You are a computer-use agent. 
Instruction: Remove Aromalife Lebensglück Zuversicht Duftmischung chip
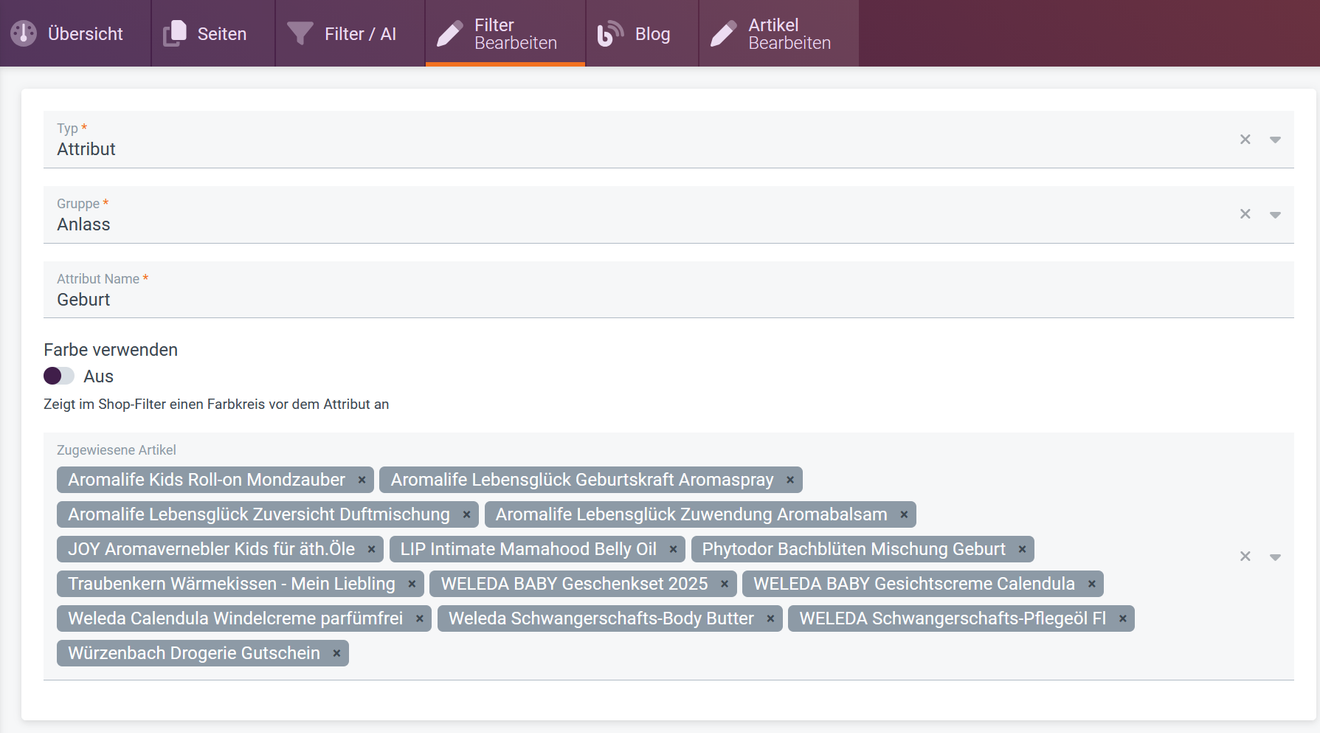(x=466, y=515)
